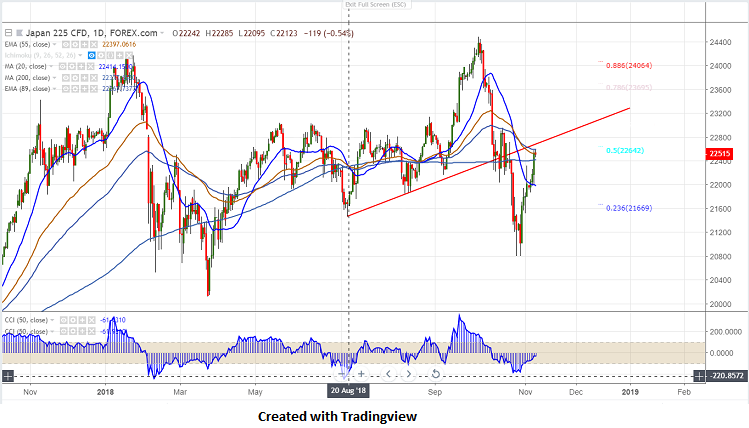Hide the EMA (55, close) indicator
Screen dimensions: 749x428
click(x=66, y=44)
